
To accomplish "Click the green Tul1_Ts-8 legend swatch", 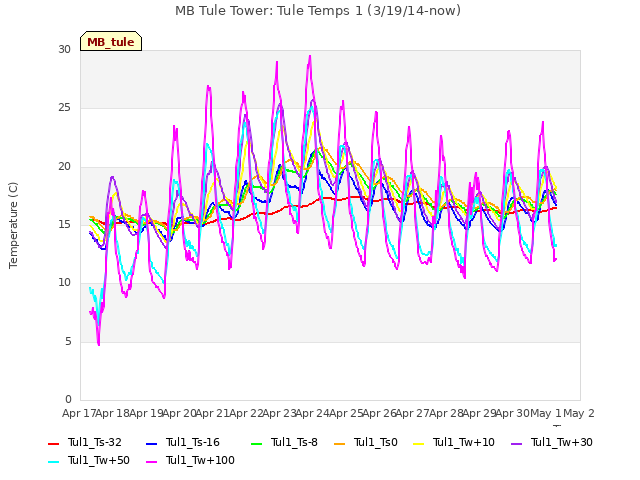I will tap(256, 443).
